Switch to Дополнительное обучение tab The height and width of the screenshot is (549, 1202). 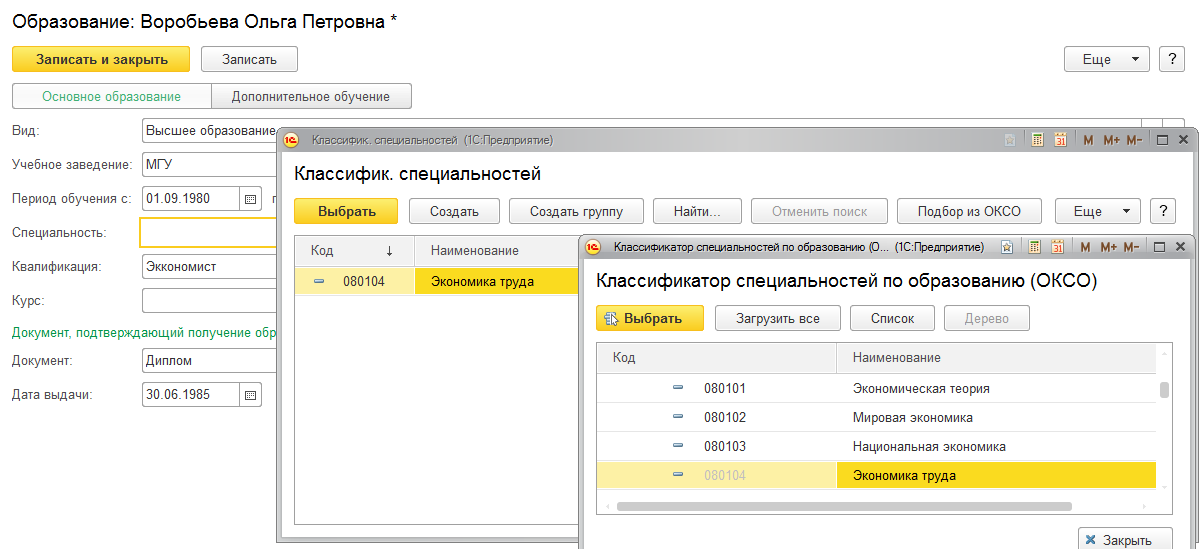click(x=311, y=96)
